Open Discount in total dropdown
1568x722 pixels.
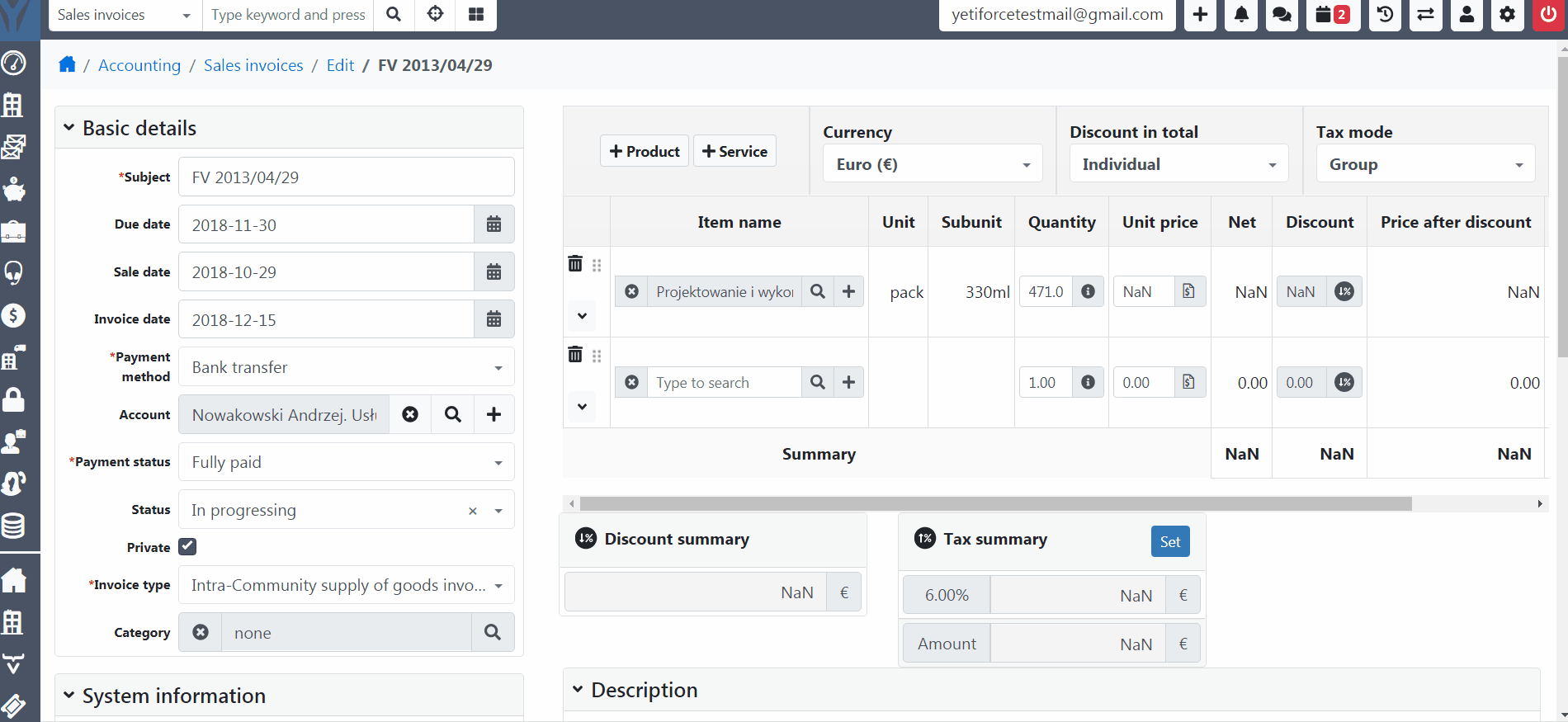click(1178, 164)
